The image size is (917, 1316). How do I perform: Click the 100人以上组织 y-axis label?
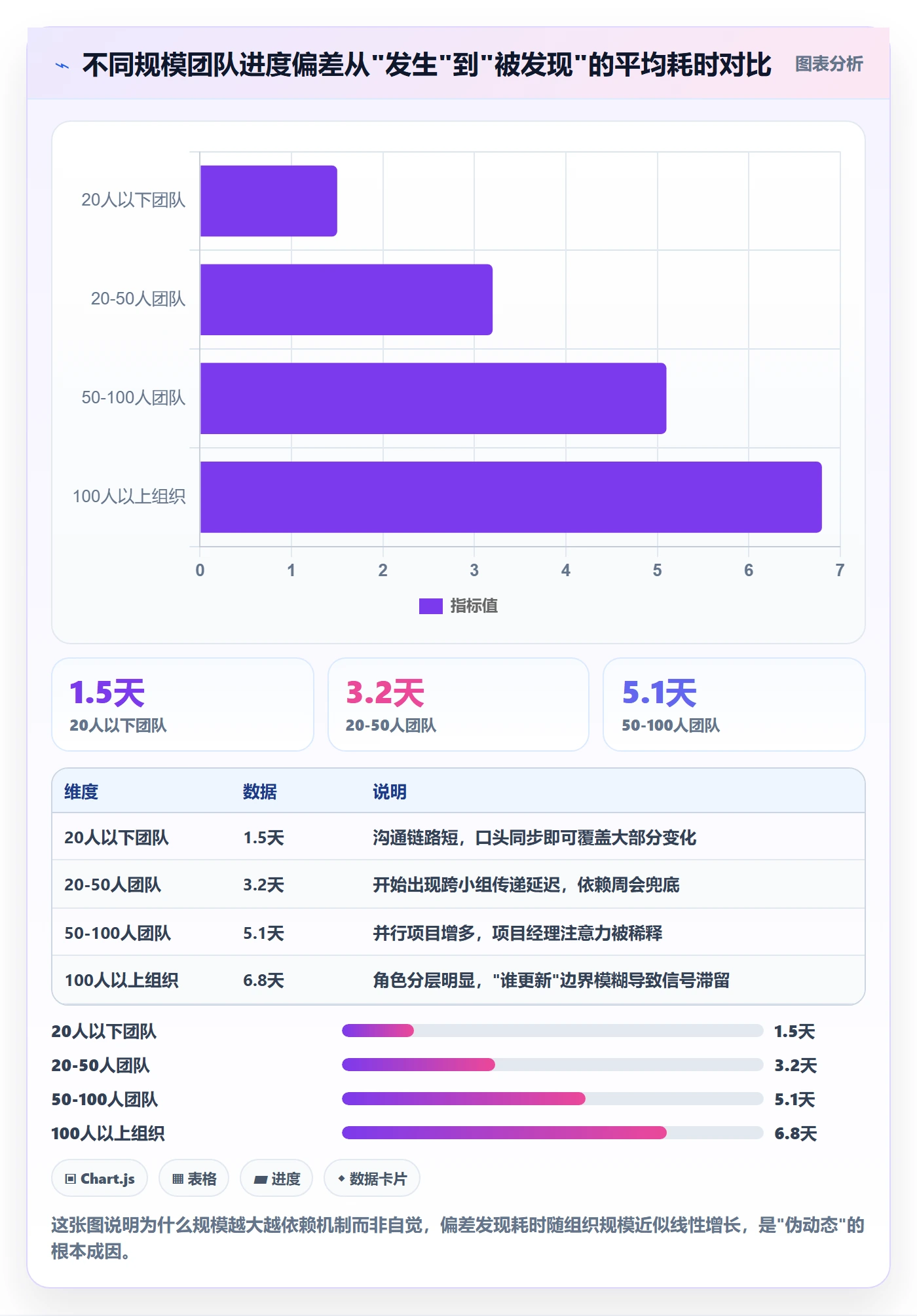click(x=129, y=497)
